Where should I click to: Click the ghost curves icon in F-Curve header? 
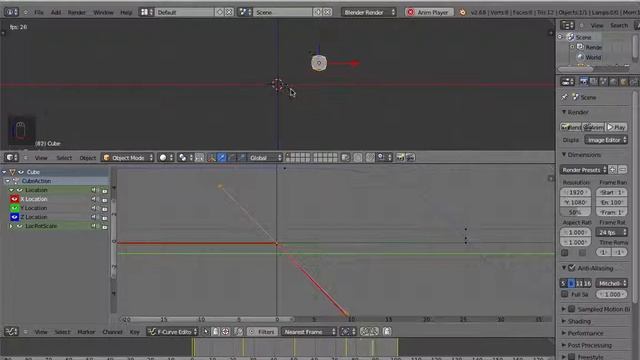pyautogui.click(x=387, y=332)
